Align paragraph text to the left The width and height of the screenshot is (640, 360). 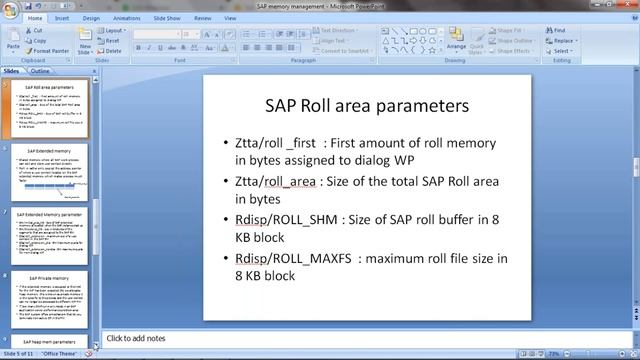(246, 48)
